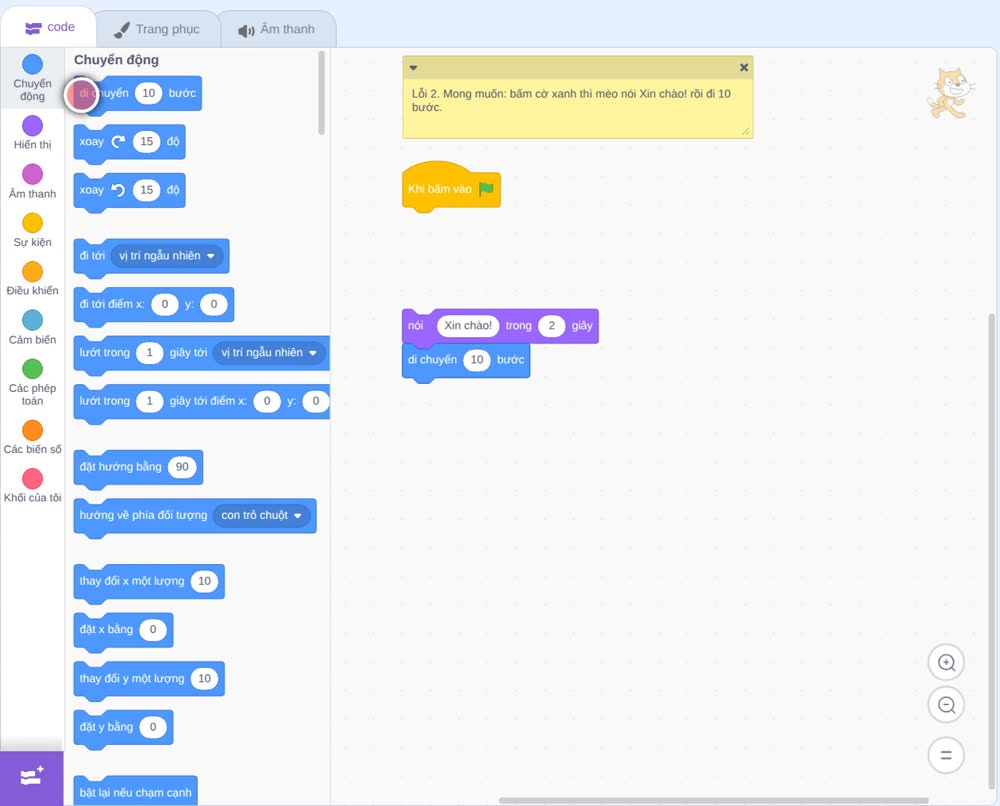The width and height of the screenshot is (1000, 806).
Task: Select the purple Âm thanh category circle
Action: tap(33, 174)
